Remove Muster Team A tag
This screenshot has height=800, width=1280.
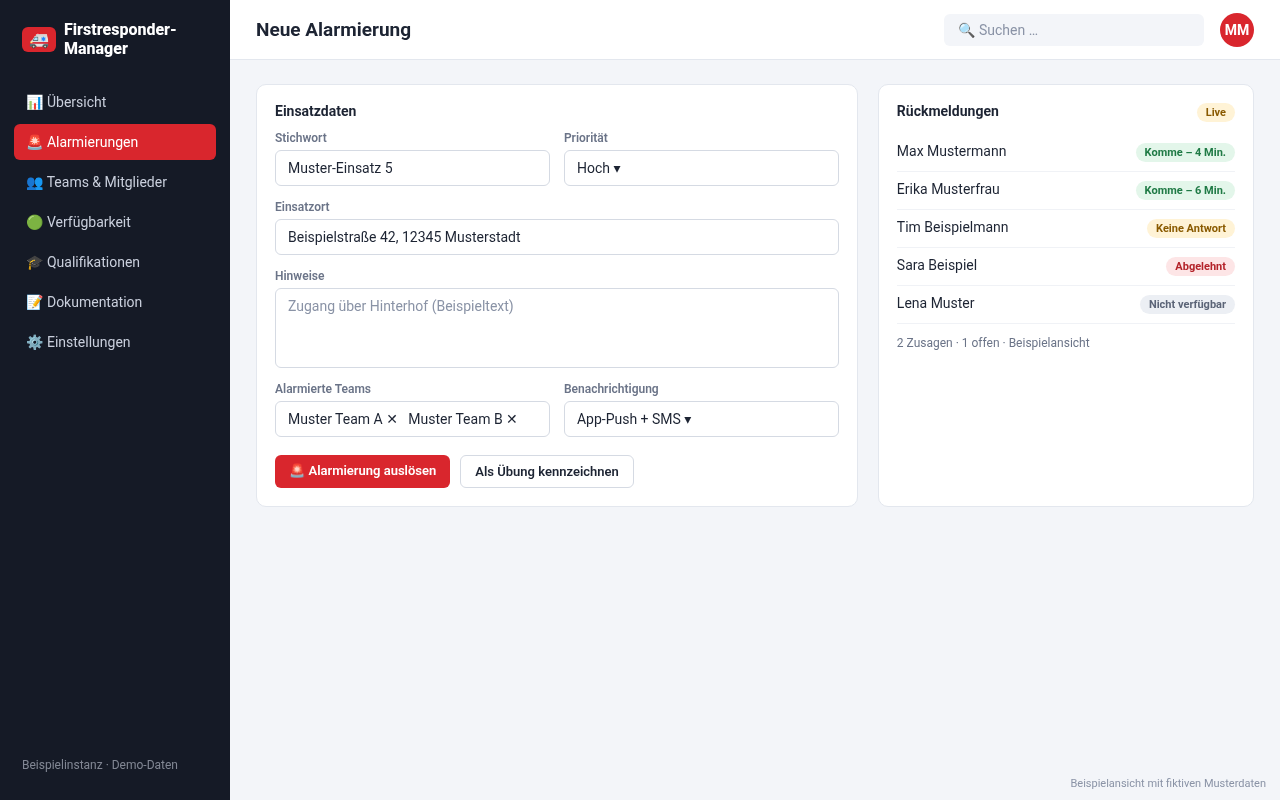coord(392,419)
